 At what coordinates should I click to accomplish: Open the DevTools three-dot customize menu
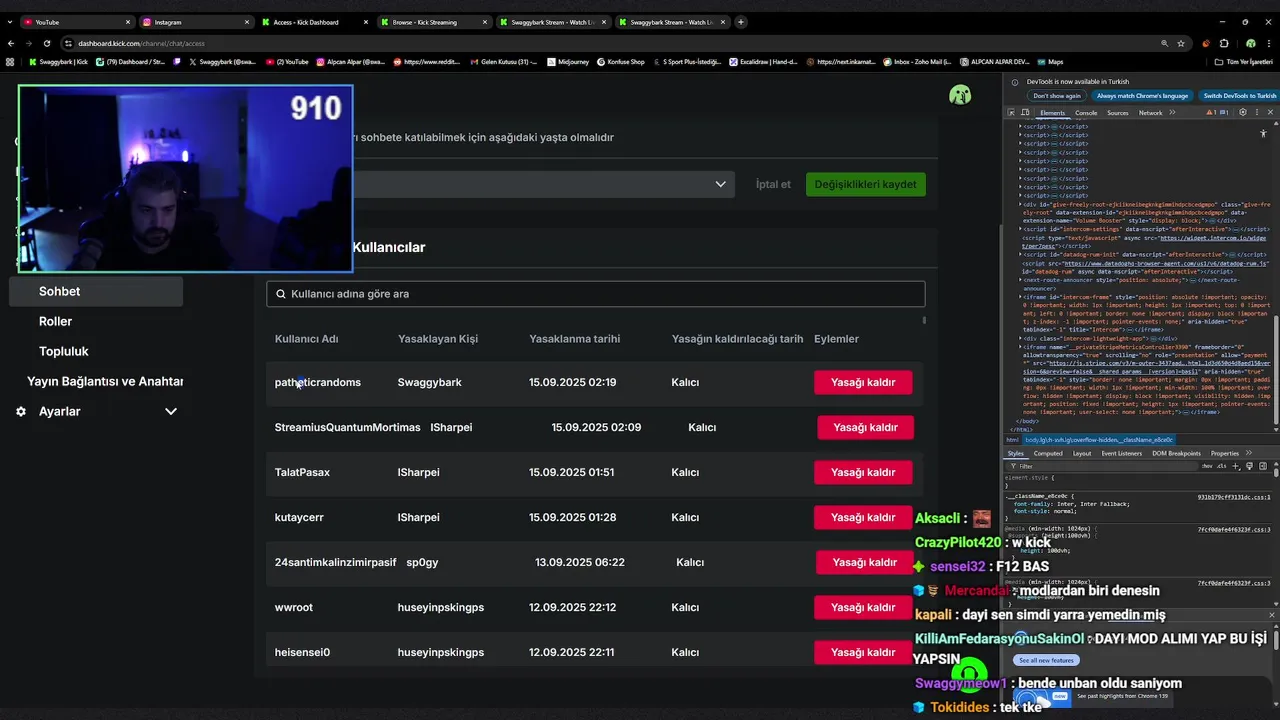[x=1257, y=112]
